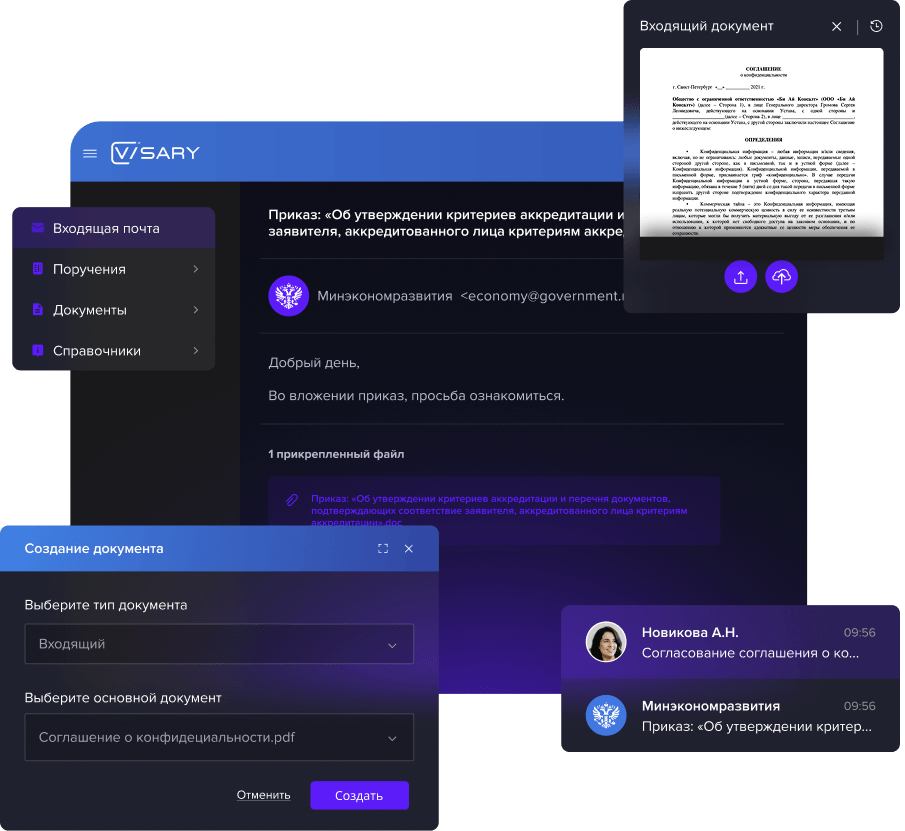Open notification from Новикова А.Н.
This screenshot has height=831, width=905.
click(730, 642)
